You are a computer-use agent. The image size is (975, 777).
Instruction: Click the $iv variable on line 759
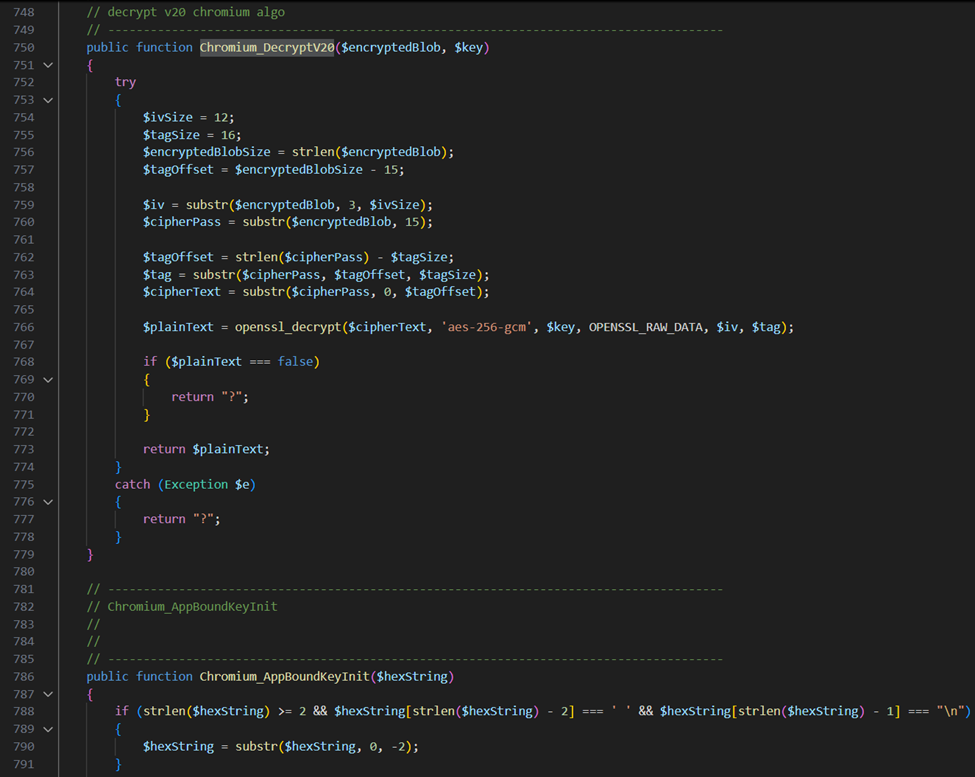(x=154, y=205)
